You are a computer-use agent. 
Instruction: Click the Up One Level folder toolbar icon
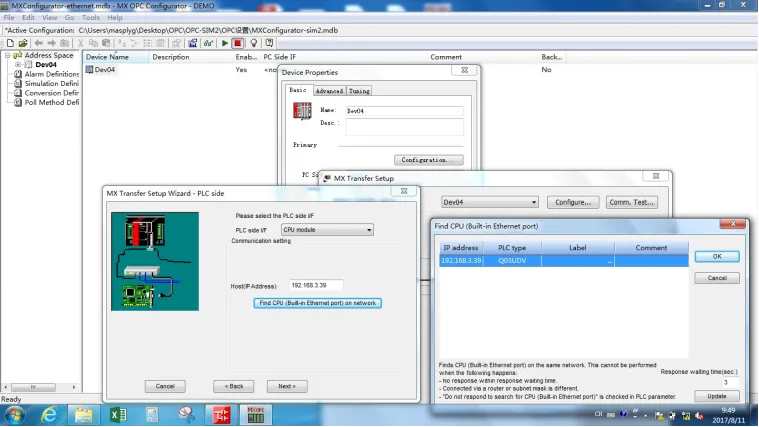tap(64, 43)
